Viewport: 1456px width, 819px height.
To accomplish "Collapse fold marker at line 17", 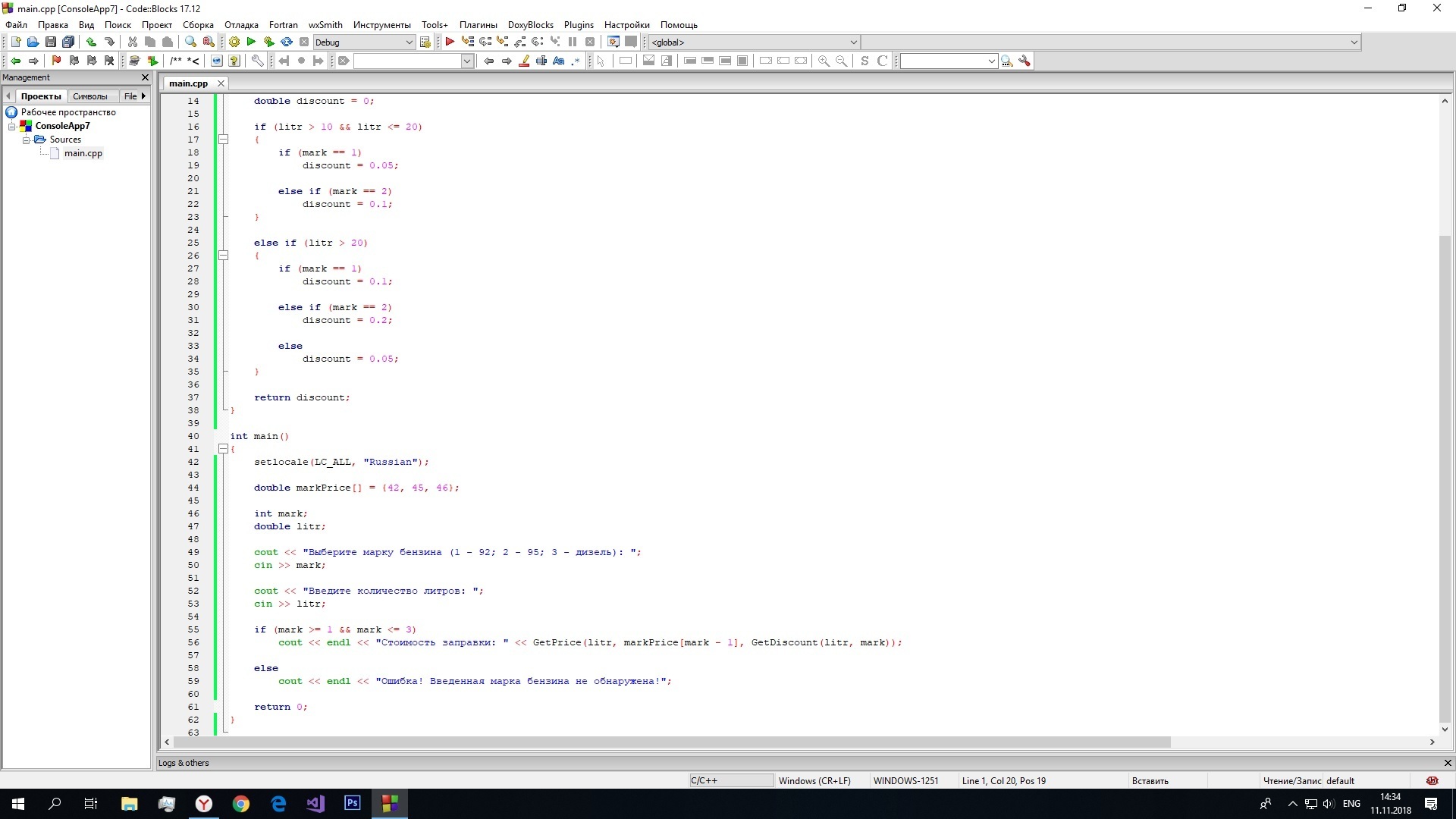I will point(223,140).
